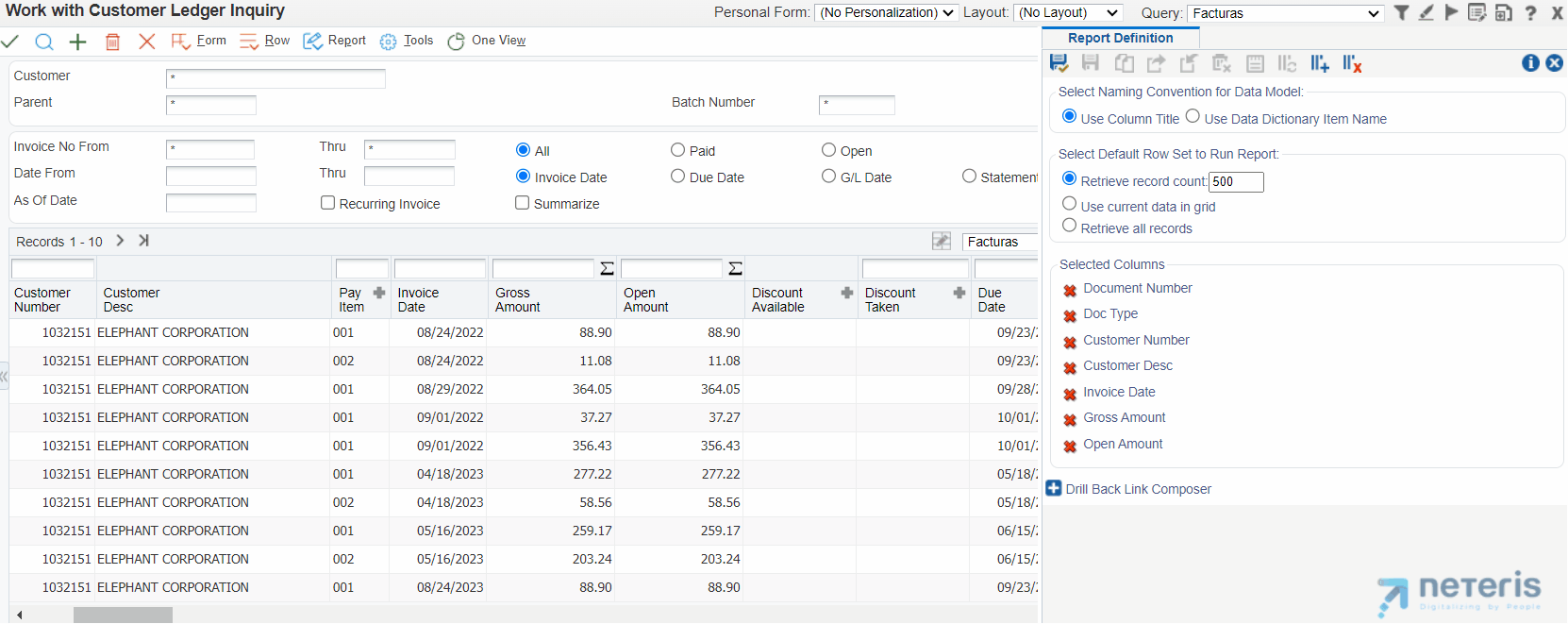Click the magnifier Find icon
This screenshot has height=624, width=1568.
click(x=43, y=42)
